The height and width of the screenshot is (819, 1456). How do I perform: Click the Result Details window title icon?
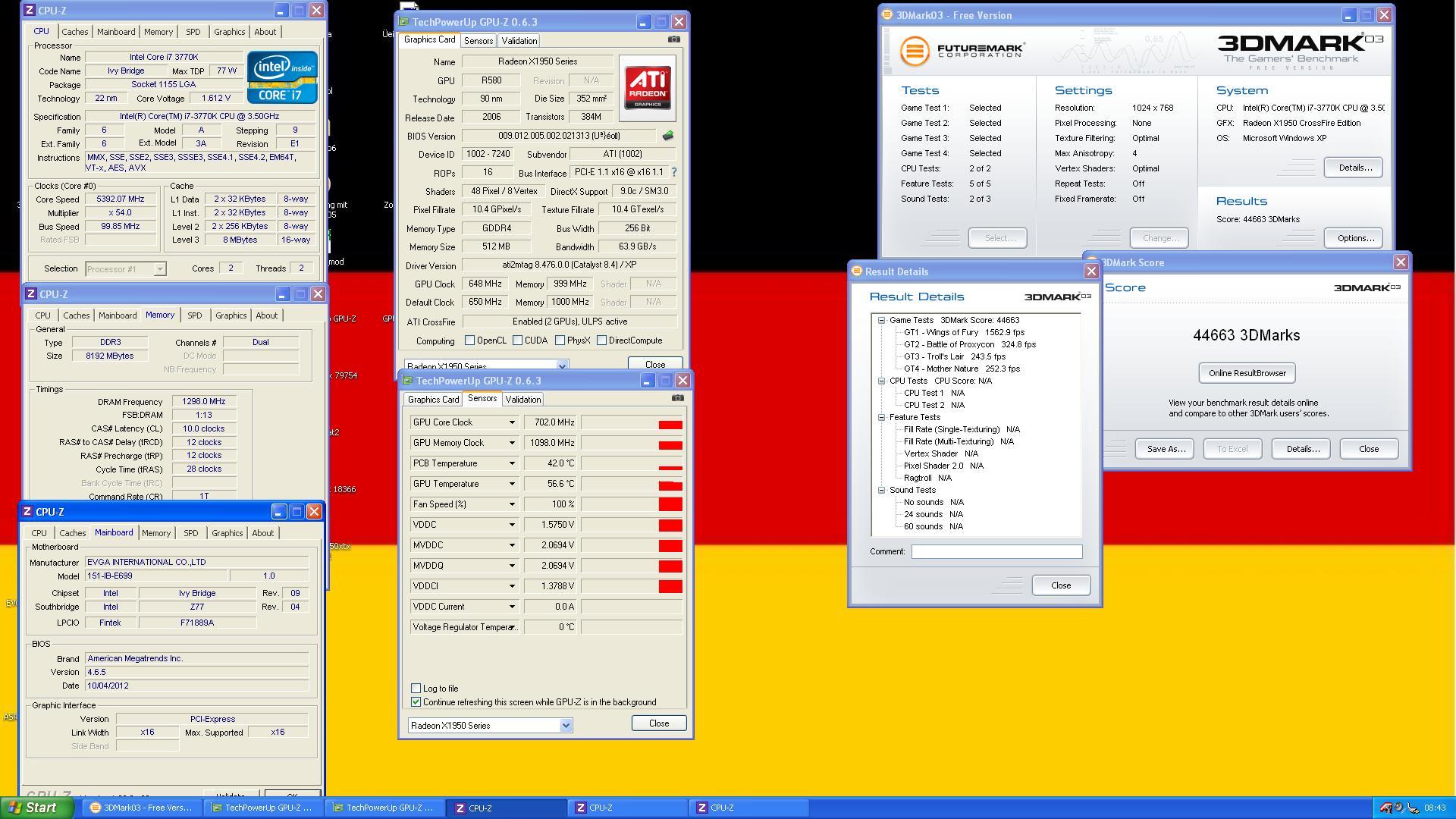coord(857,271)
